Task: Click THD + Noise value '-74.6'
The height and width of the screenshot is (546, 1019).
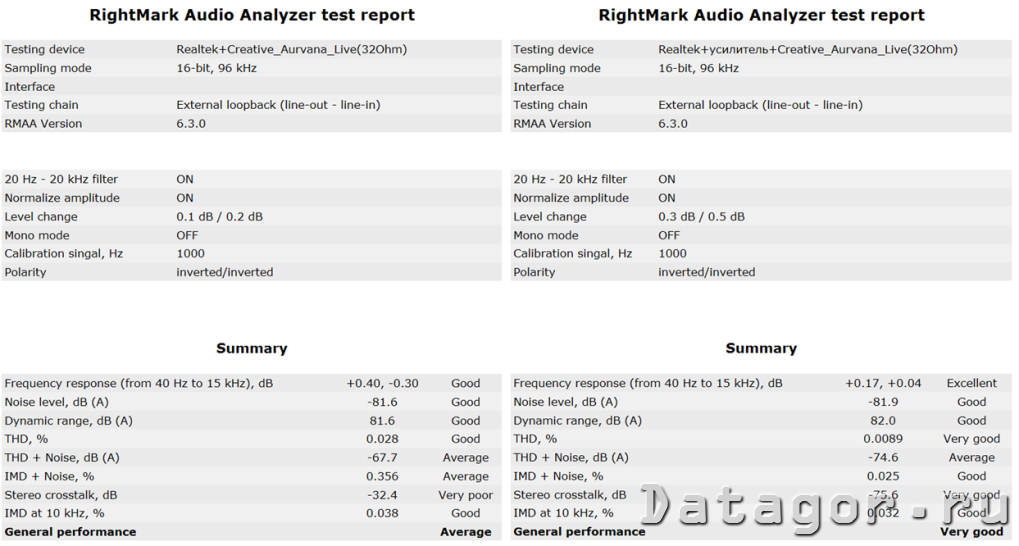Action: click(883, 458)
